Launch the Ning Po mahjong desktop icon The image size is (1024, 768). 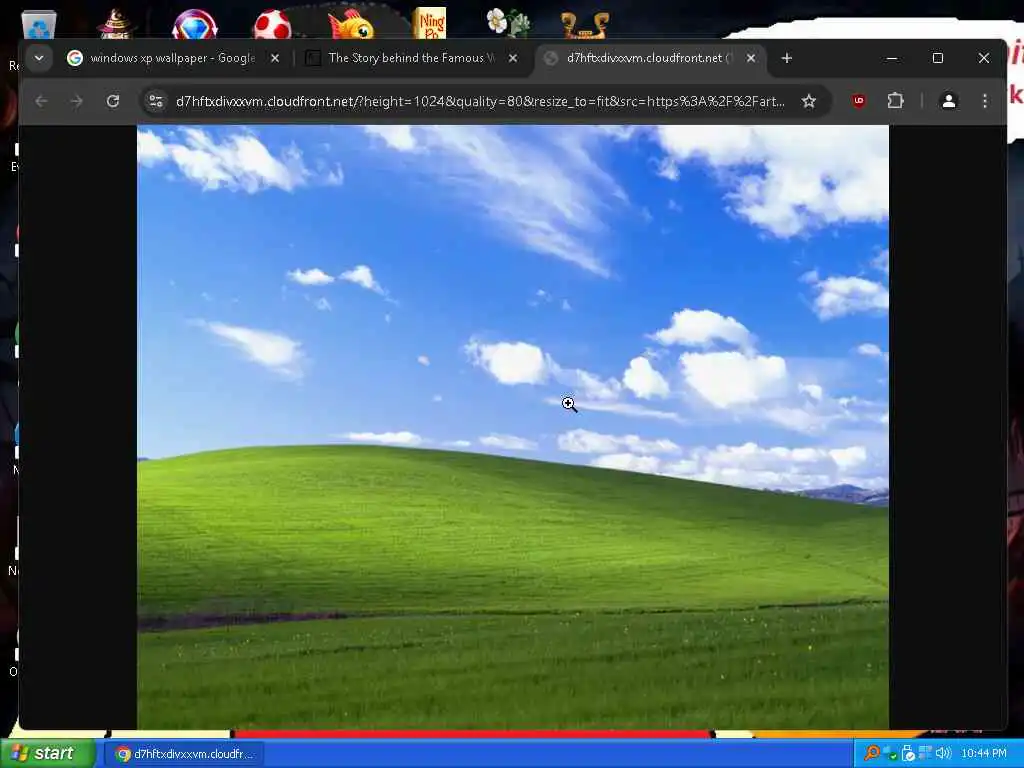coord(430,23)
